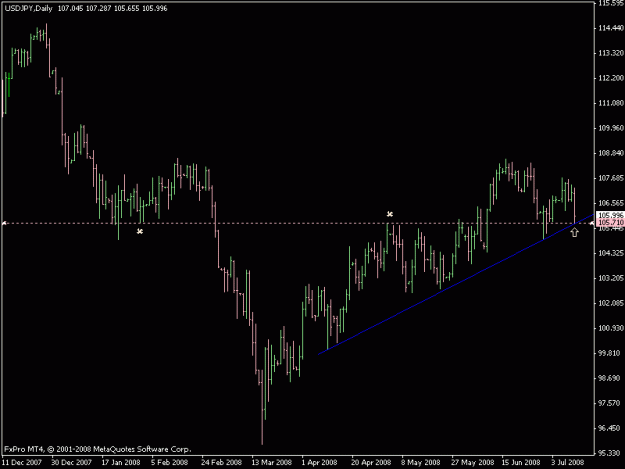Screen dimensions: 625x469
Task: Click the OHLC values 107.045 107.287 105.655 105.996
Action: (112, 8)
